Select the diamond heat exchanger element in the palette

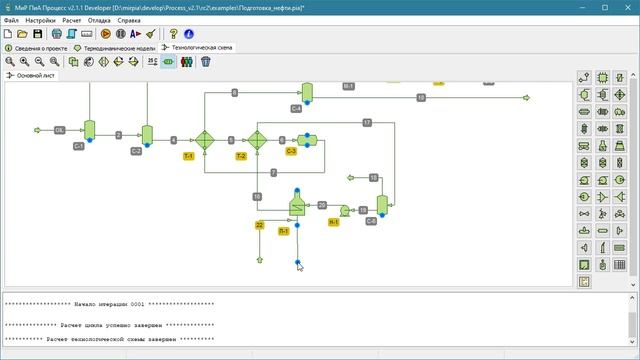point(620,95)
